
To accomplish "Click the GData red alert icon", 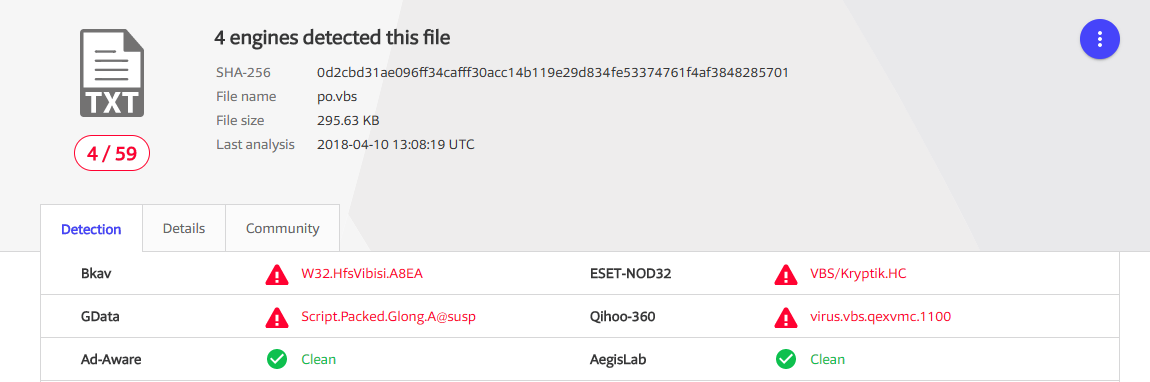I will point(276,317).
